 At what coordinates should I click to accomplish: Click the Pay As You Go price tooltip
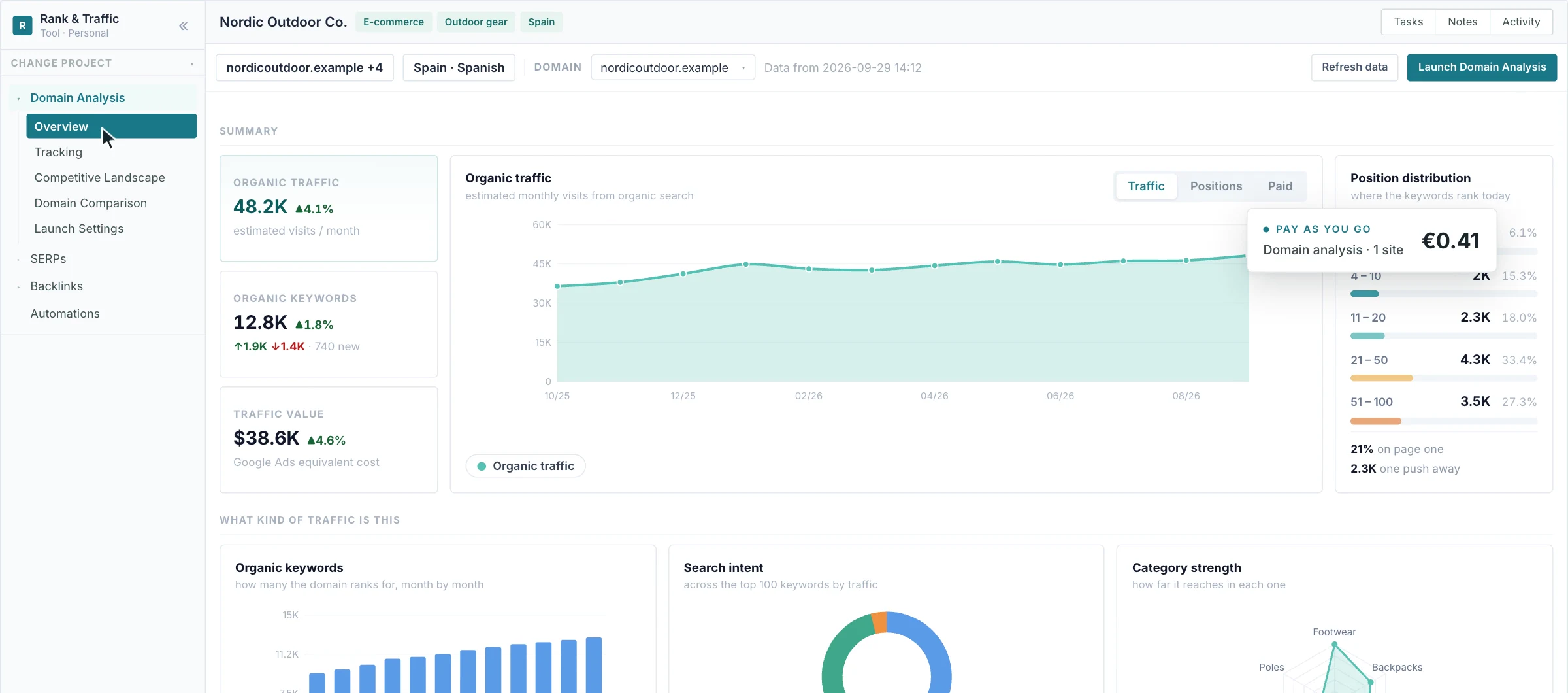(x=1371, y=240)
